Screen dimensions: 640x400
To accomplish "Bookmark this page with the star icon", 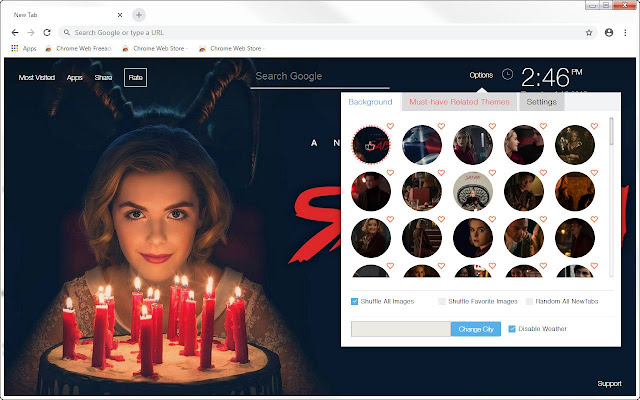I will 589,33.
